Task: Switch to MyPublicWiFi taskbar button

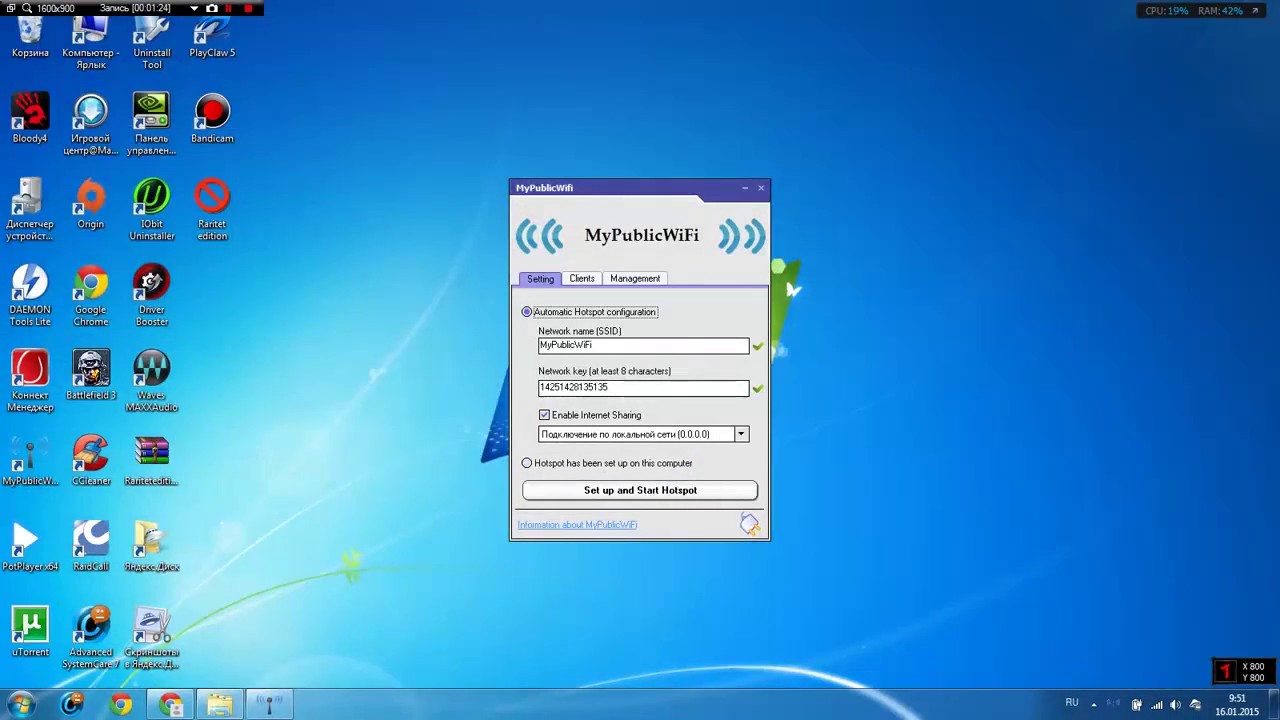Action: pyautogui.click(x=270, y=704)
